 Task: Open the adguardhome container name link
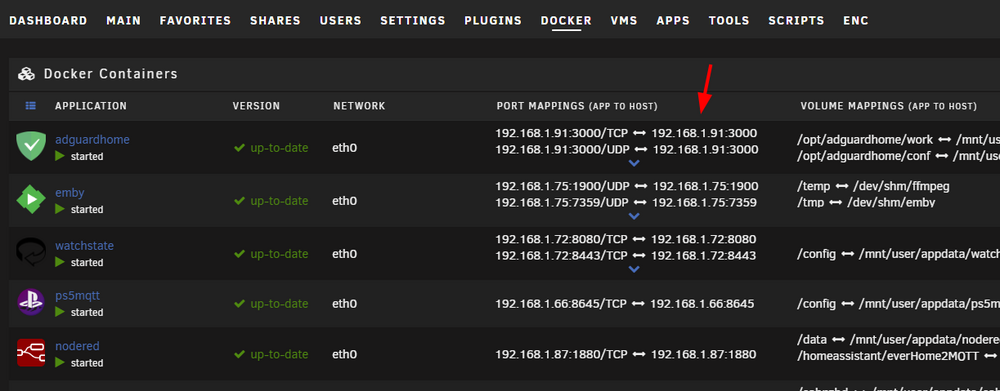(92, 139)
